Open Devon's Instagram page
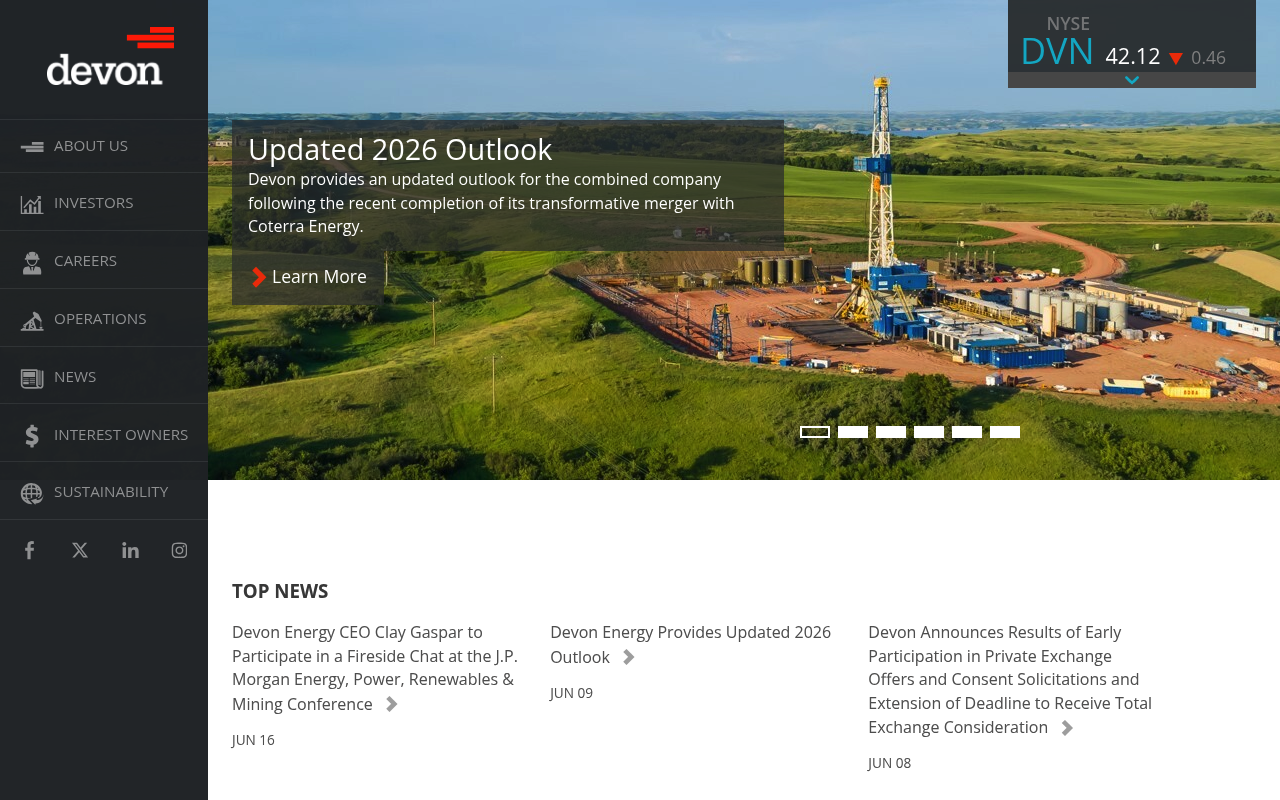Viewport: 1280px width, 800px height. click(x=179, y=550)
